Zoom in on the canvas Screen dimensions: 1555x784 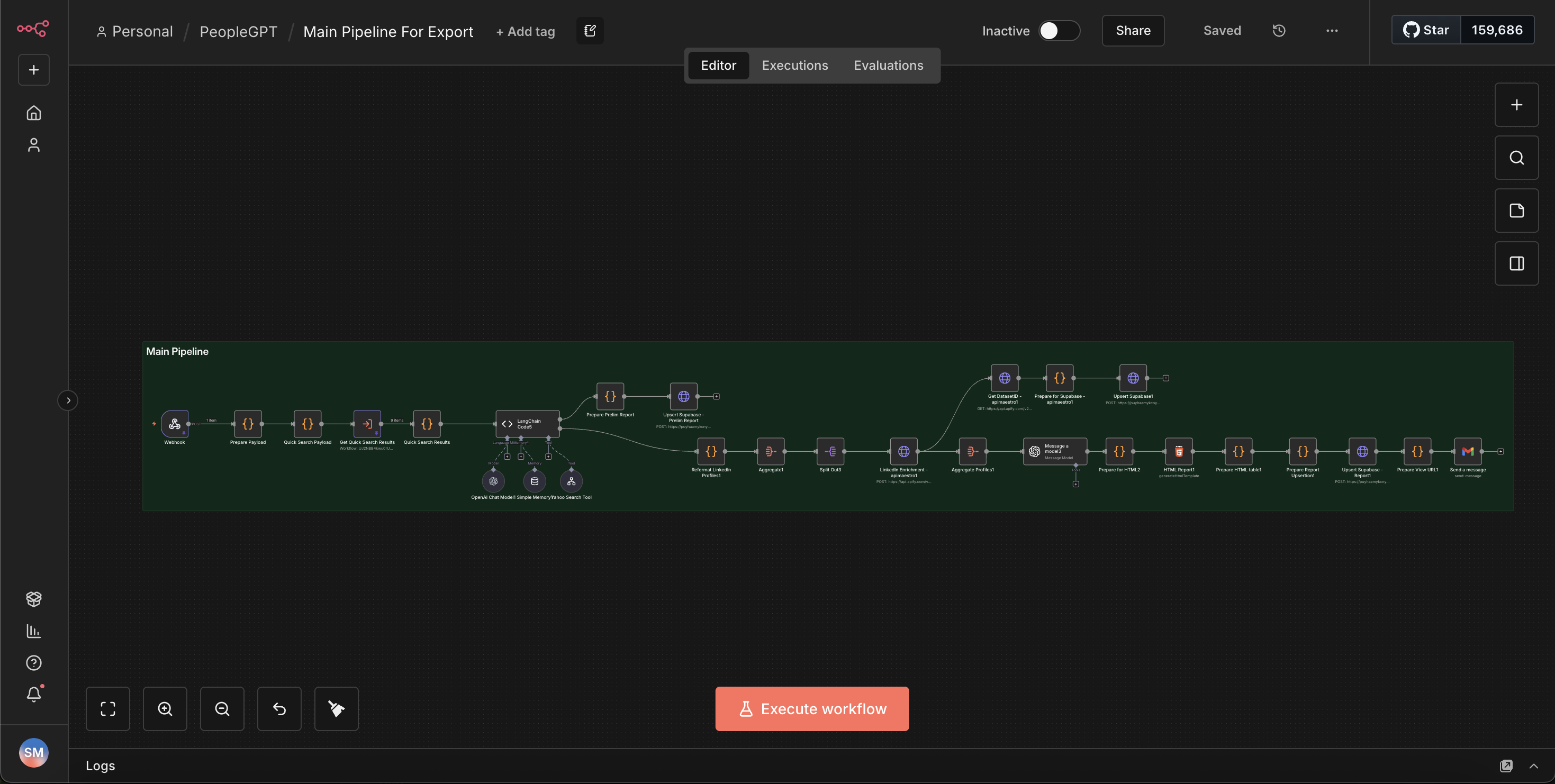(x=165, y=708)
